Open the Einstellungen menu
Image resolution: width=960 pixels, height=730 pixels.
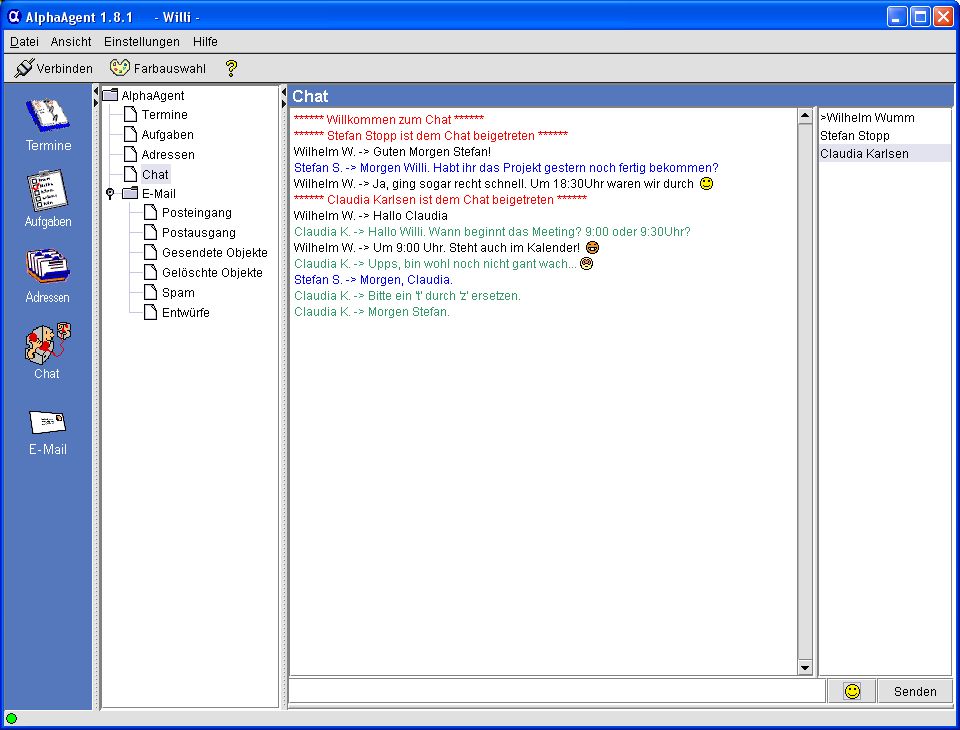(x=141, y=42)
